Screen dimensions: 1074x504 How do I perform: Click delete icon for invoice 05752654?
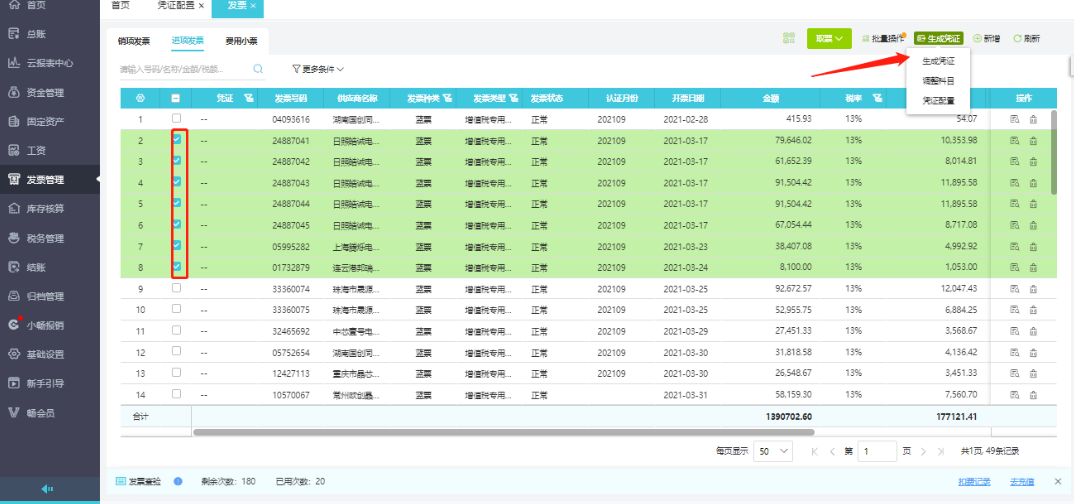pos(1033,353)
